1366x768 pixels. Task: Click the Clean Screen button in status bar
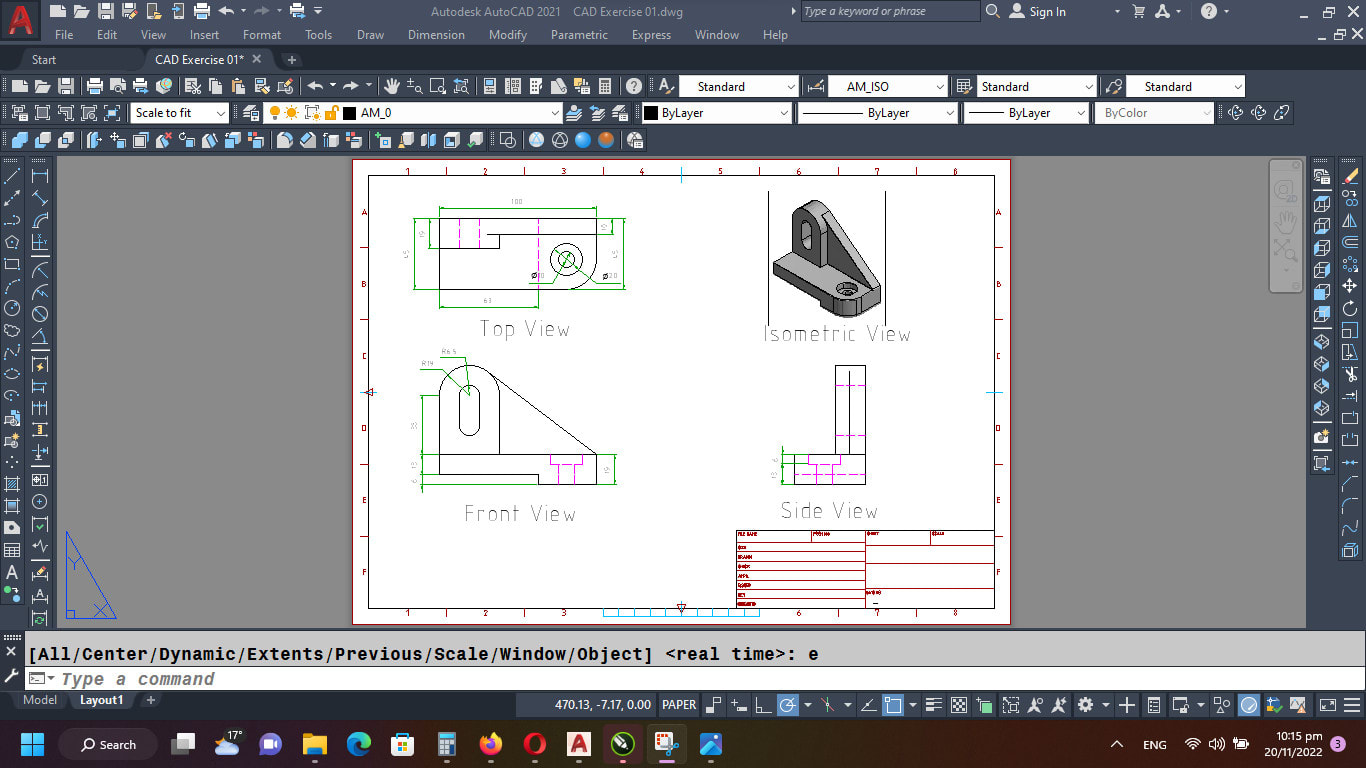(1326, 705)
